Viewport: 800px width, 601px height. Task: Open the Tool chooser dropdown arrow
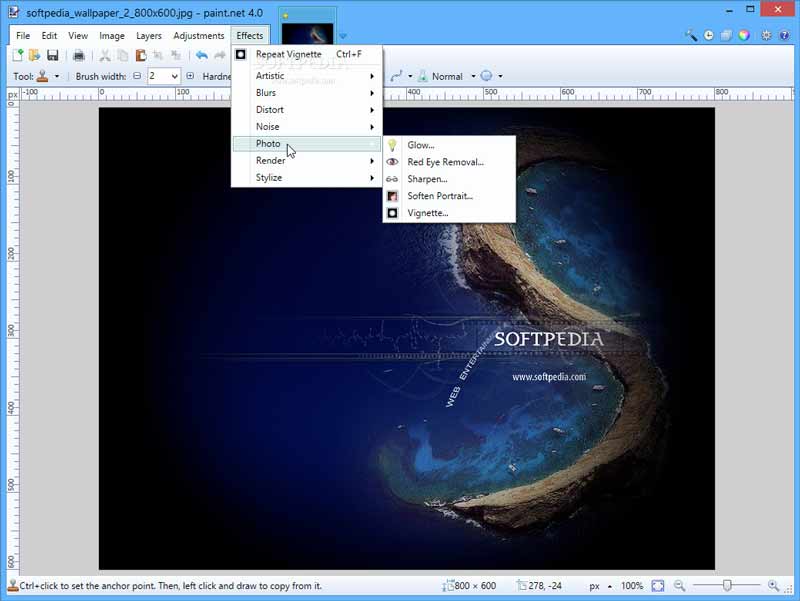(57, 77)
